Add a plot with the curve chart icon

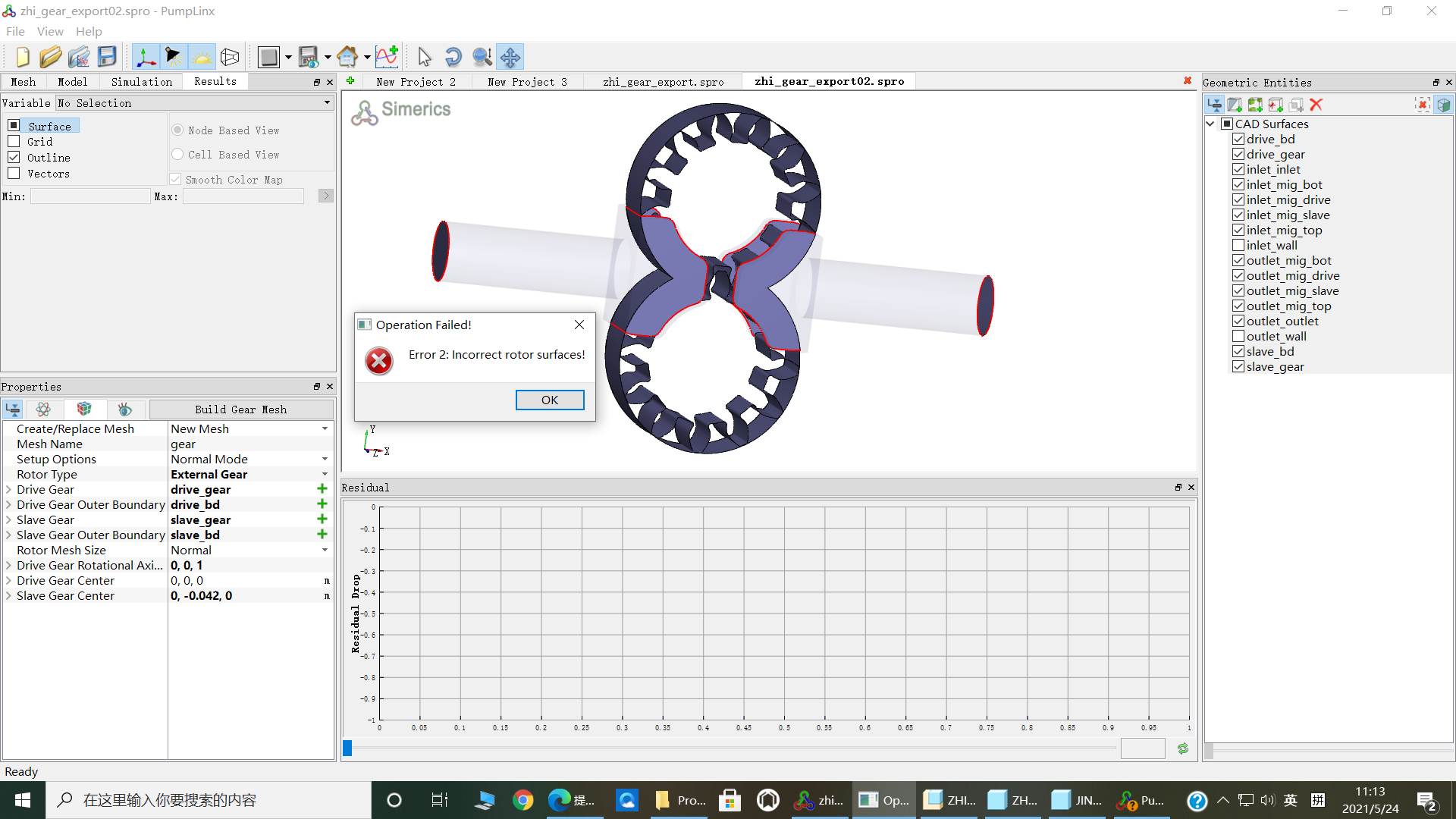[x=387, y=57]
